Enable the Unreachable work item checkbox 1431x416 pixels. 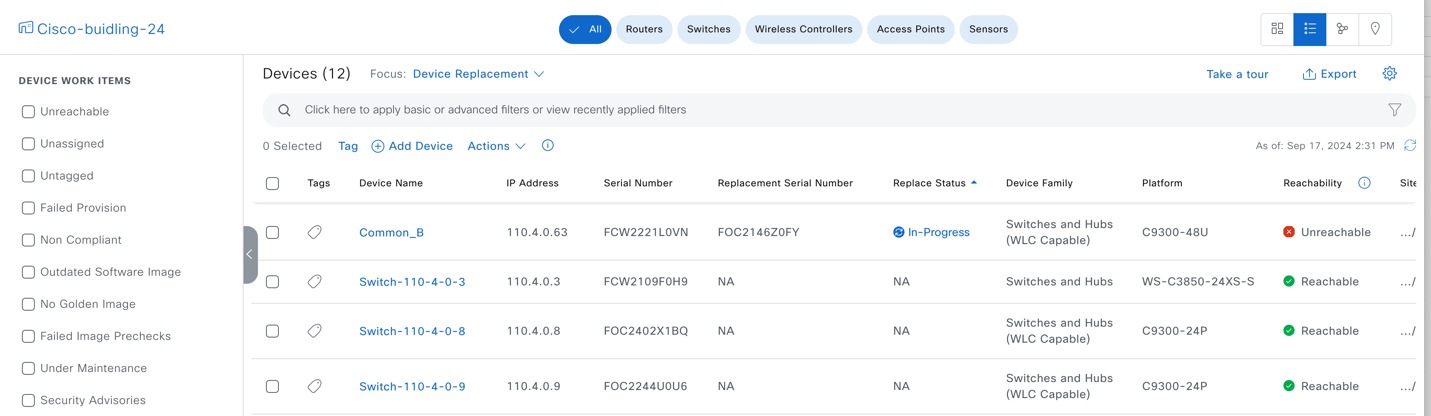[29, 112]
